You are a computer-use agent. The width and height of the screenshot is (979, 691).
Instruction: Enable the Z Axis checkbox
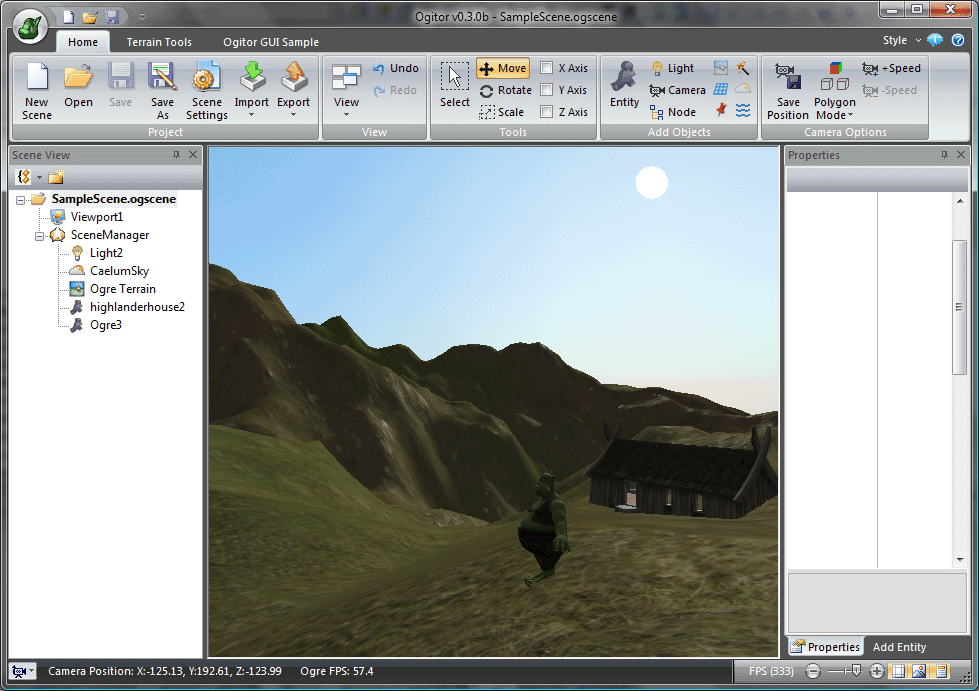pyautogui.click(x=546, y=112)
